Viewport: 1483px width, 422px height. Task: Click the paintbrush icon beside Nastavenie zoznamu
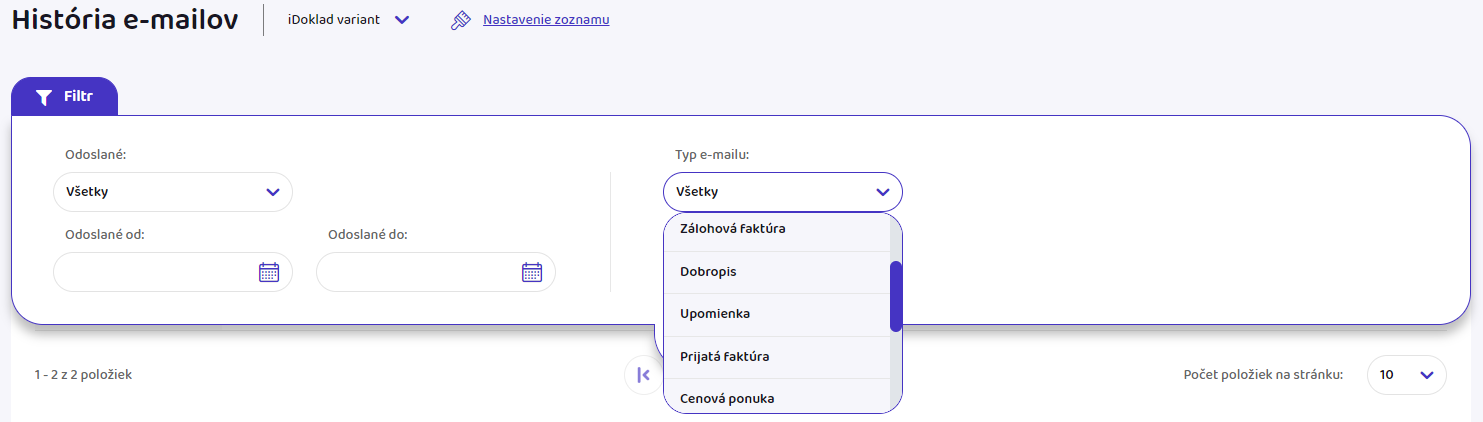(460, 20)
